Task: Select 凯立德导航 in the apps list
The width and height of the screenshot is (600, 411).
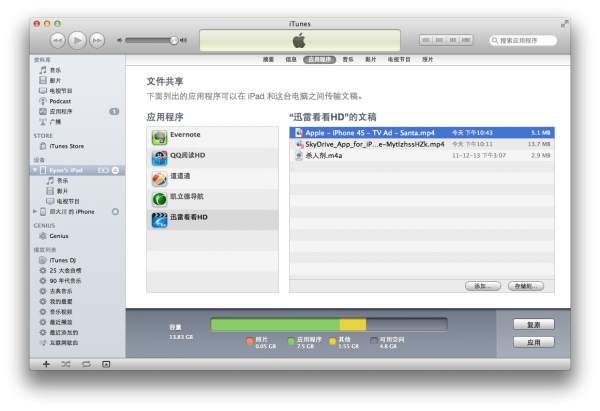Action: coord(212,199)
